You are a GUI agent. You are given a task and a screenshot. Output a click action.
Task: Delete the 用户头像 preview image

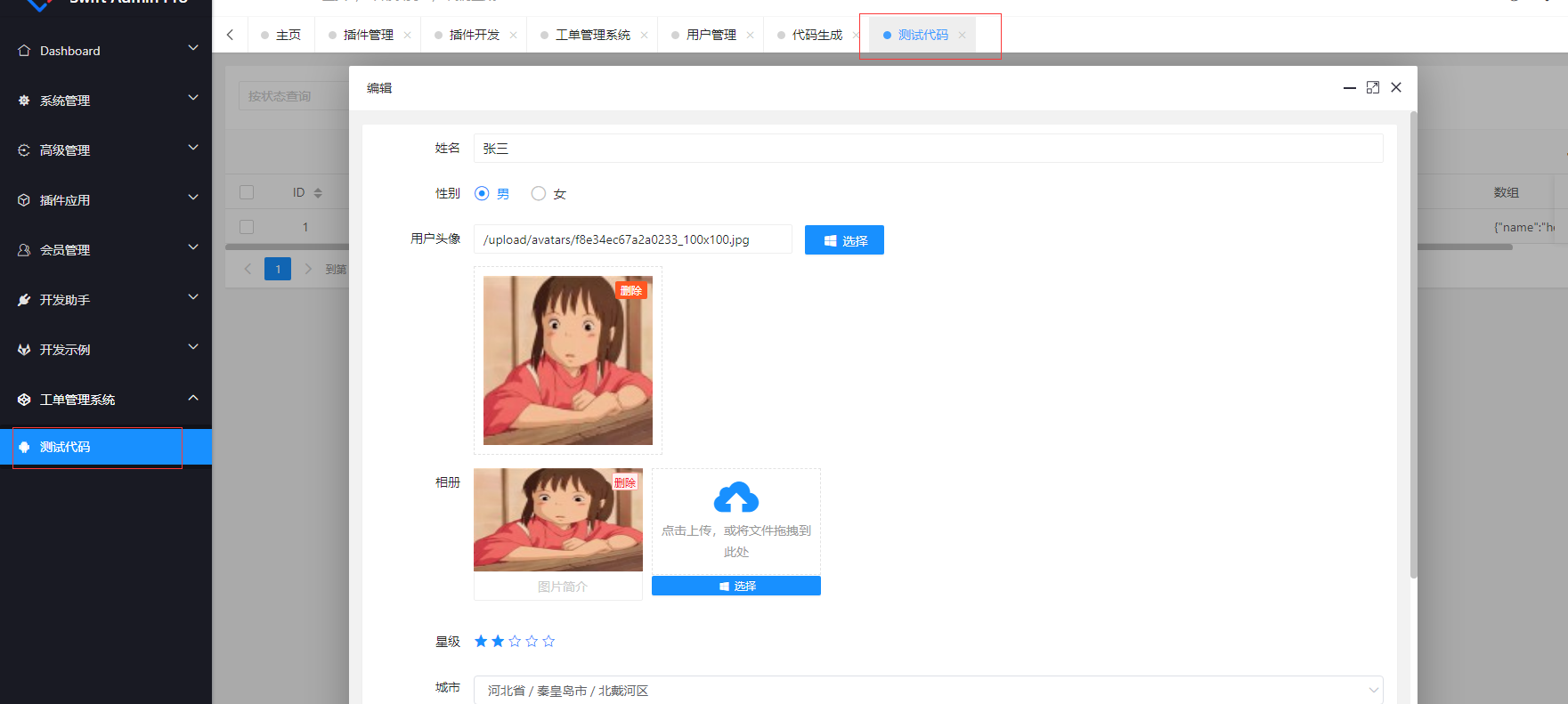tap(631, 291)
